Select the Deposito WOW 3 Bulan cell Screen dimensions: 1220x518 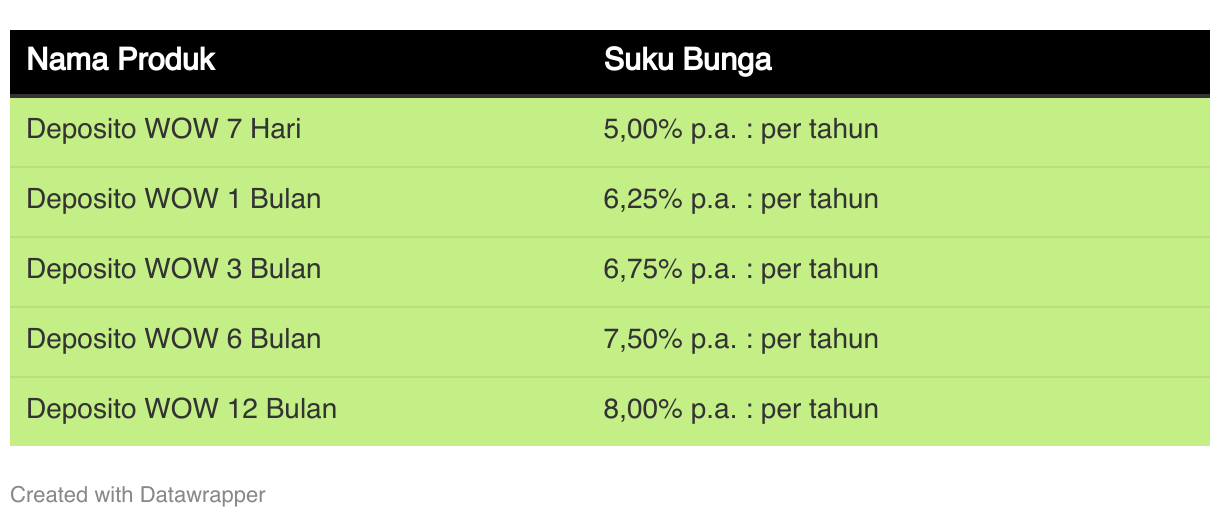(x=174, y=269)
